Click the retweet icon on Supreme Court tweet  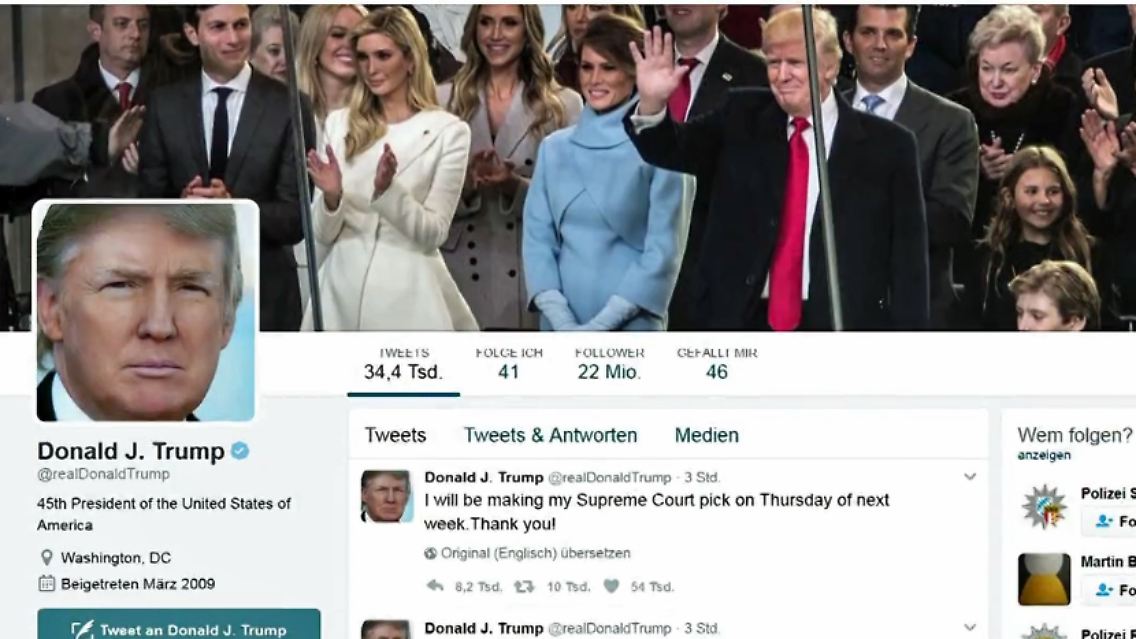point(524,586)
